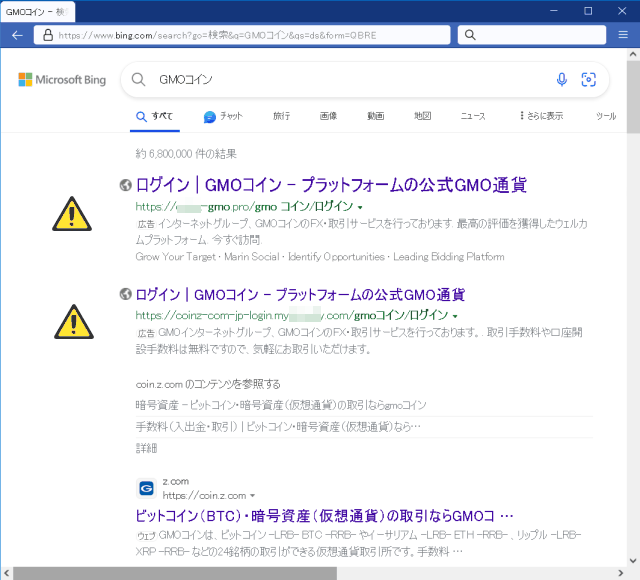Click the Microsoft Bing logo

point(62,80)
